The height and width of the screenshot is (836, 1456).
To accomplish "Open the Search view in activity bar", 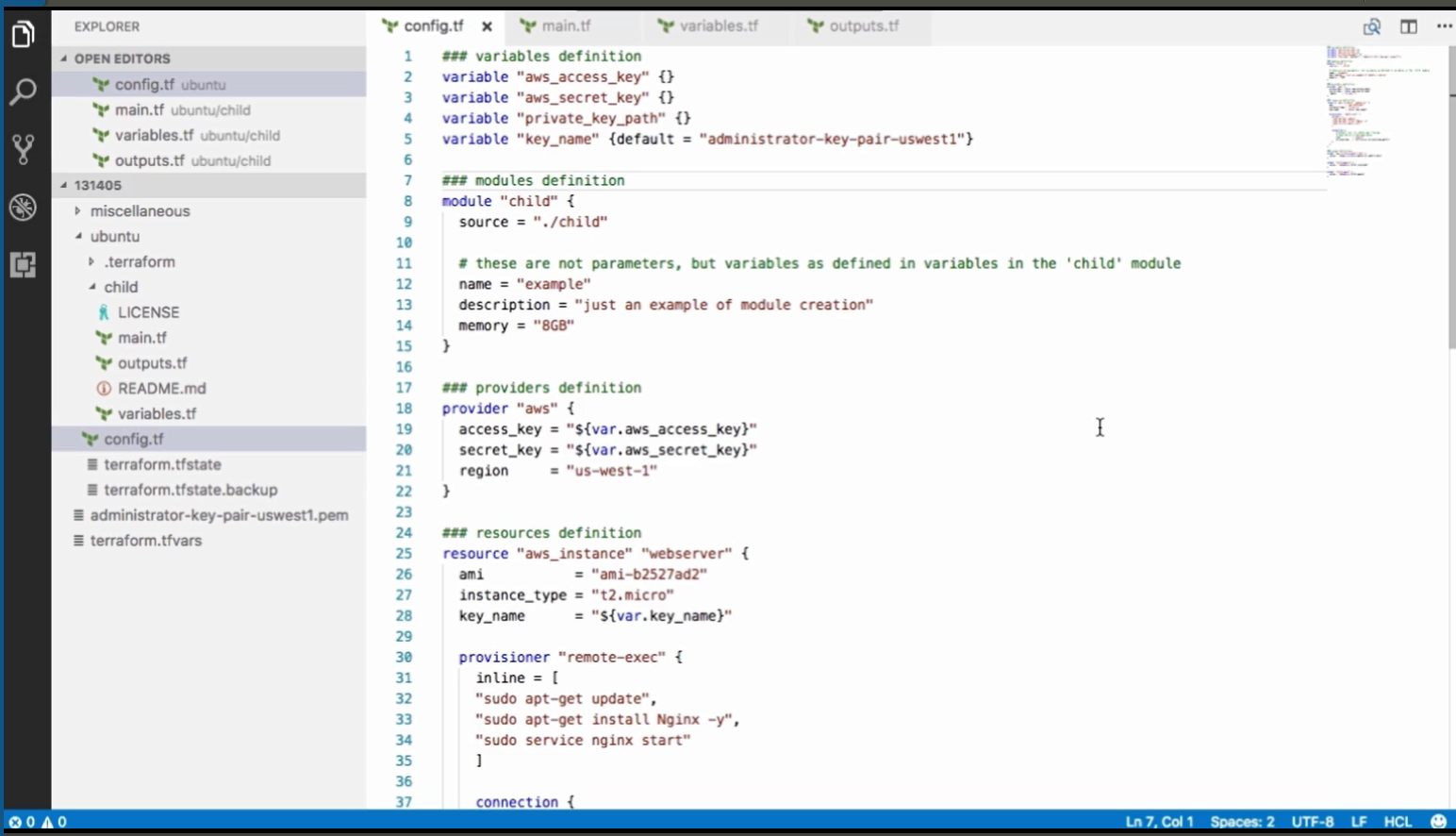I will coord(24,92).
